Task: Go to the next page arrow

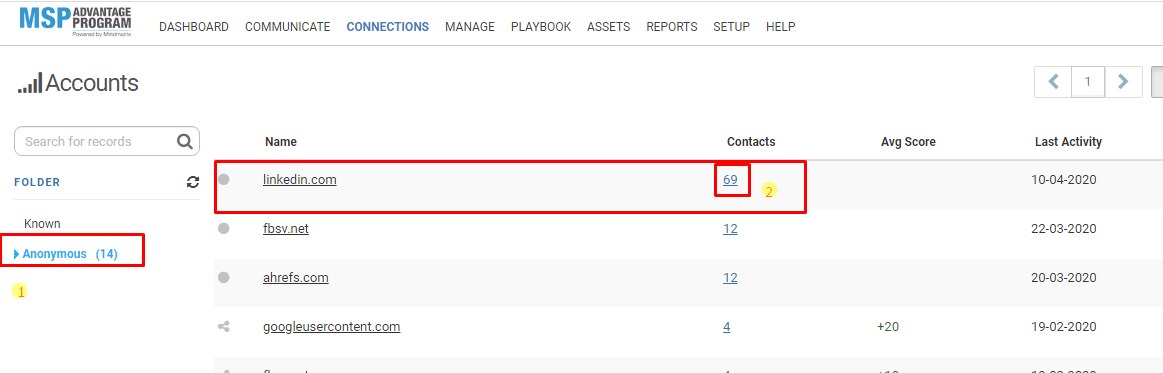Action: pos(1123,82)
